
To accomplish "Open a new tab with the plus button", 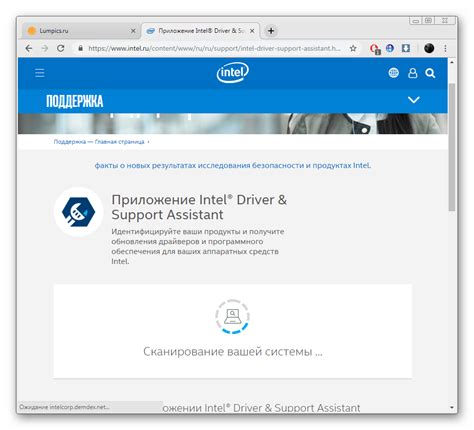I will tap(271, 31).
